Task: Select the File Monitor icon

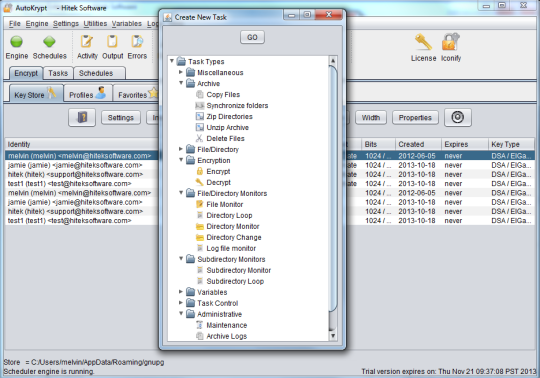Action: point(199,204)
